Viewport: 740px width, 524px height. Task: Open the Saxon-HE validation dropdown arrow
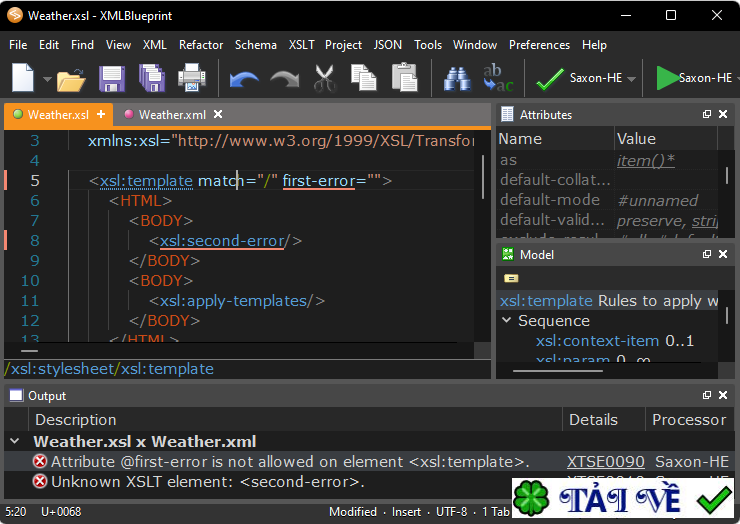632,79
